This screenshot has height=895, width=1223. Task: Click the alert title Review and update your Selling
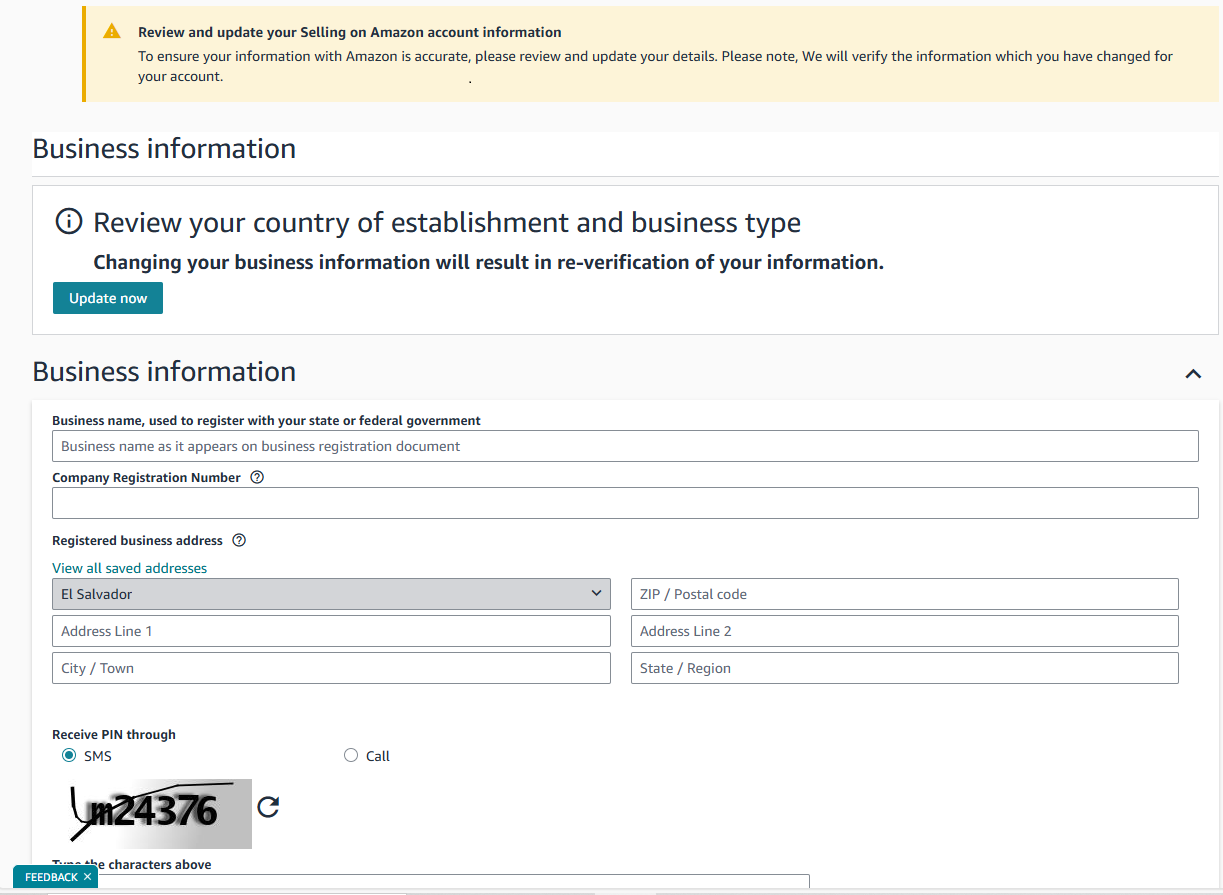tap(350, 32)
